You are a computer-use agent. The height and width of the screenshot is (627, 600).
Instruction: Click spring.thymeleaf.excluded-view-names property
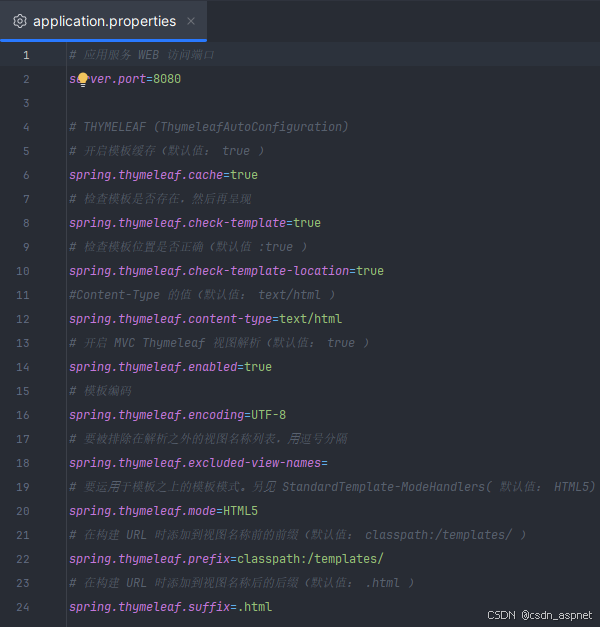click(195, 463)
